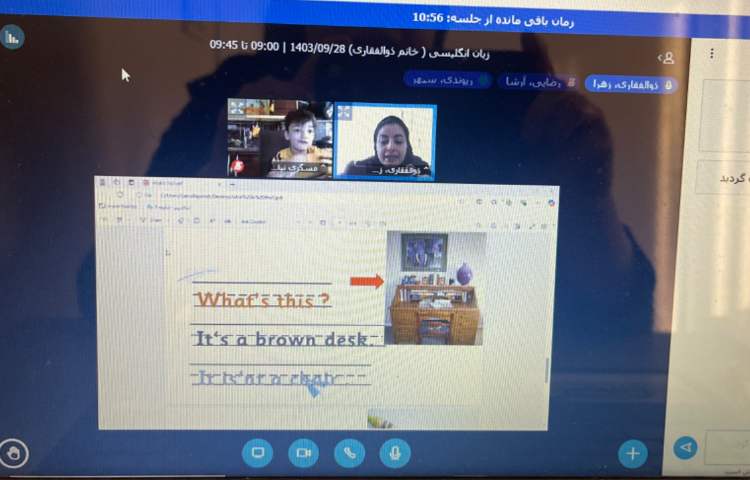Screen dimensions: 750x480
Task: Select the third participant chip with green icon
Action: pyautogui.click(x=448, y=80)
